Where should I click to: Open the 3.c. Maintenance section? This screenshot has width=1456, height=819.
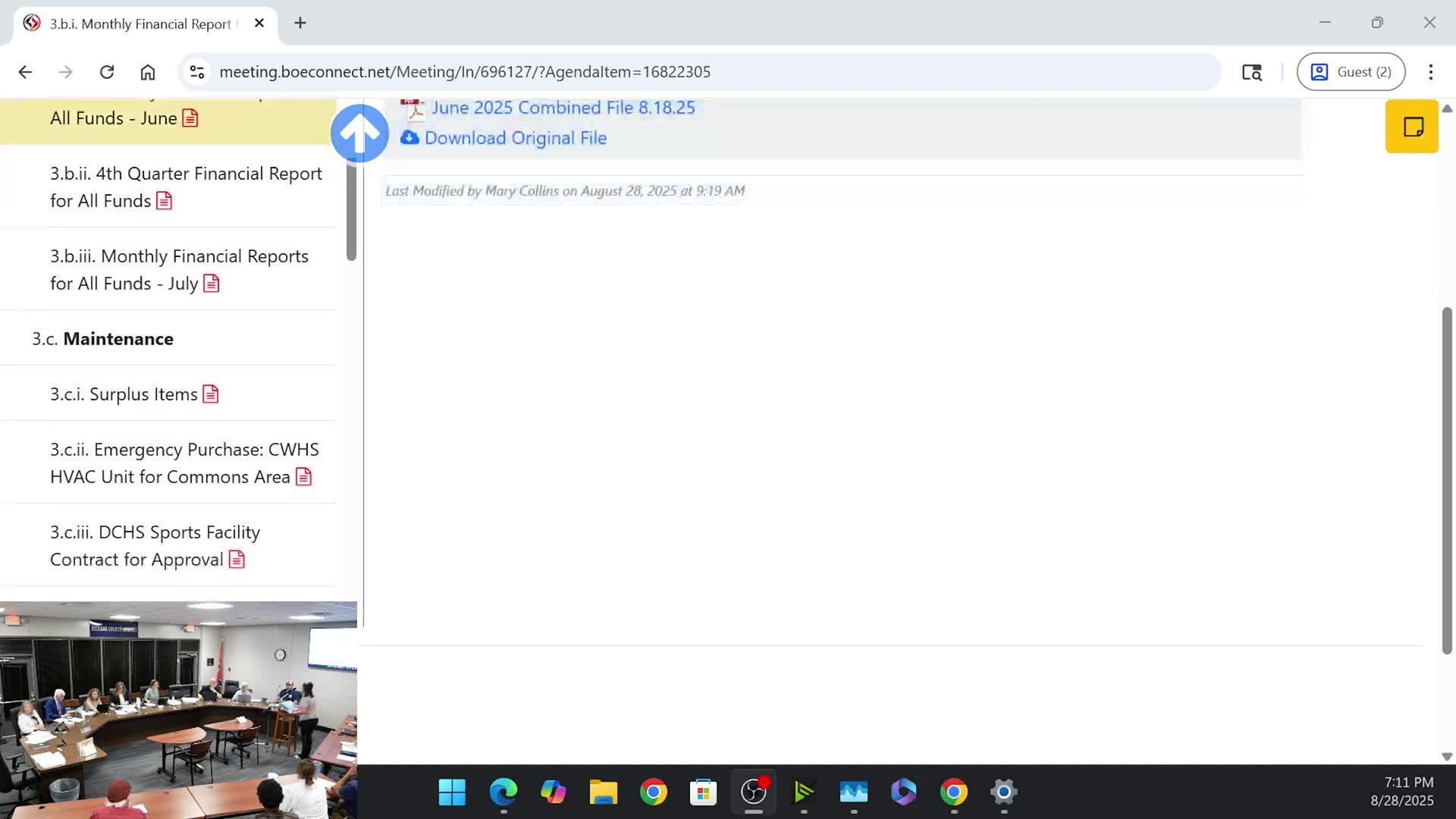tap(118, 339)
